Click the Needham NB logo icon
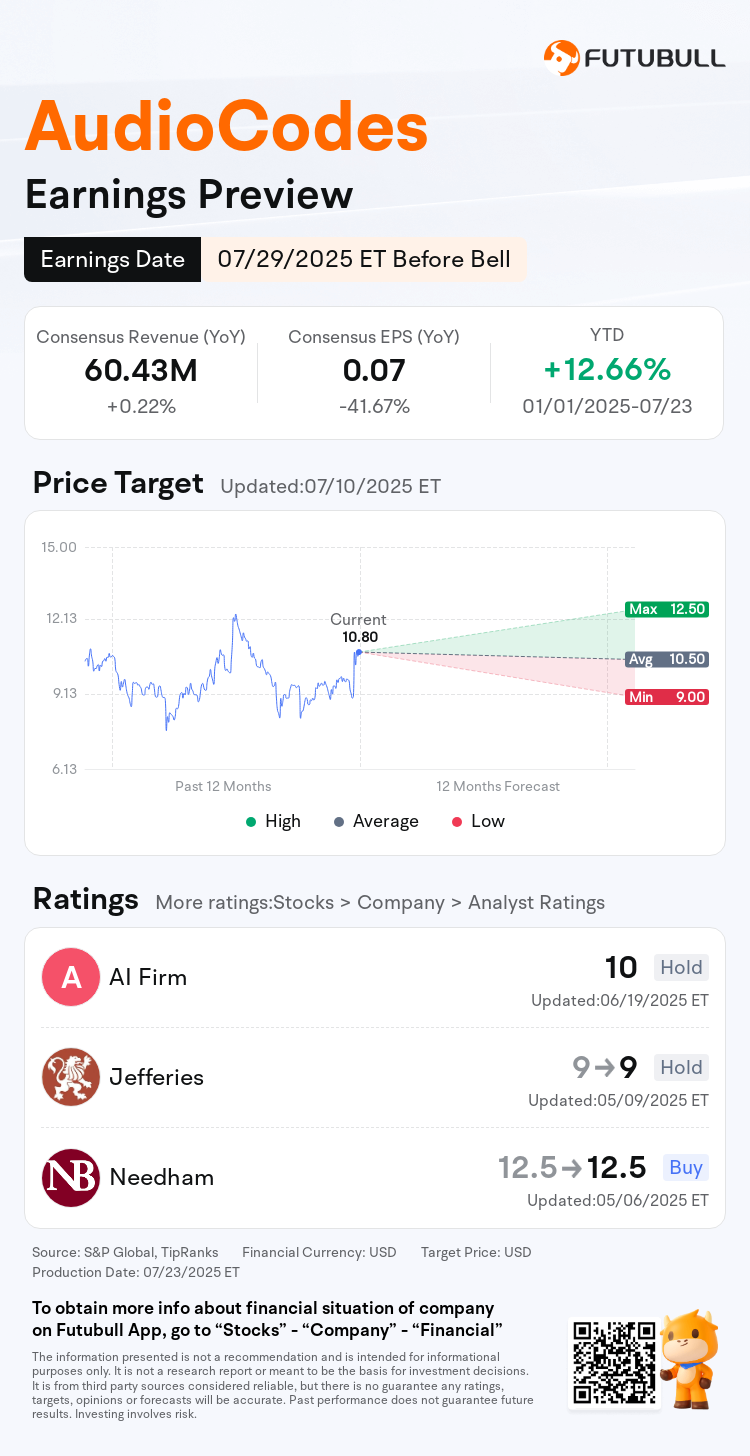This screenshot has width=750, height=1456. point(71,1177)
